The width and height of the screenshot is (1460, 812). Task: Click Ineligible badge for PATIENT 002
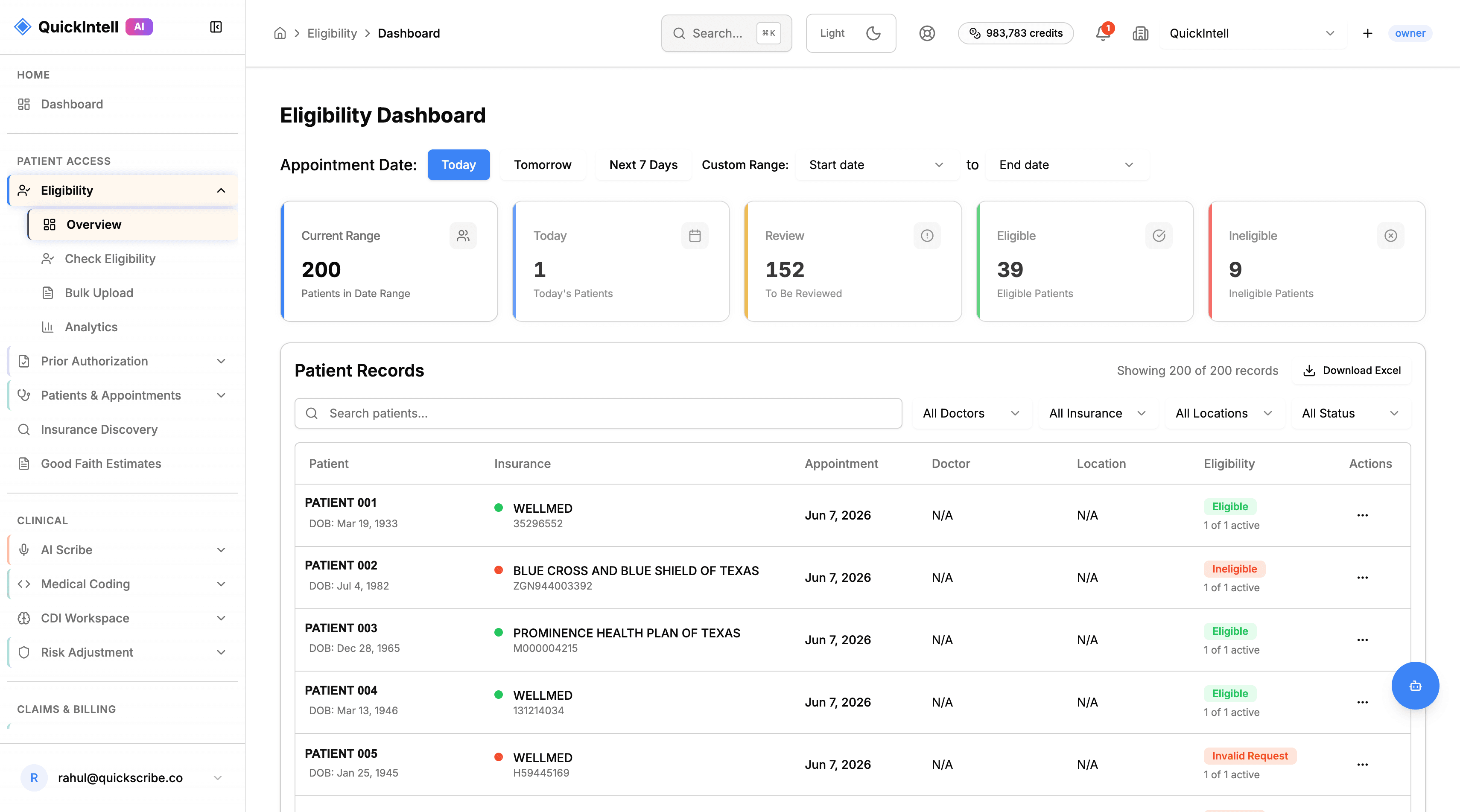pos(1235,569)
